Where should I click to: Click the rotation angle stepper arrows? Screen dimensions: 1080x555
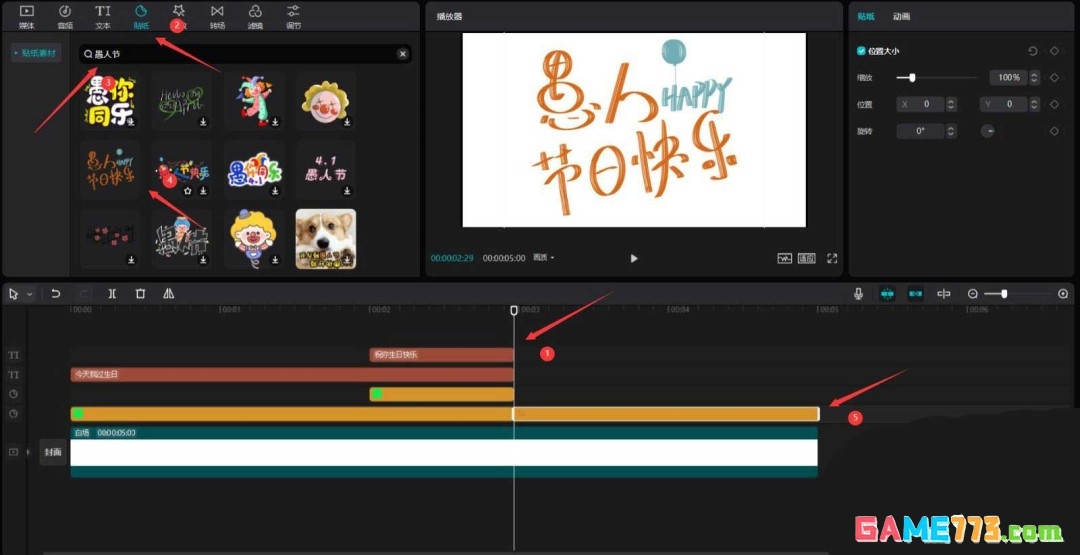(x=951, y=131)
